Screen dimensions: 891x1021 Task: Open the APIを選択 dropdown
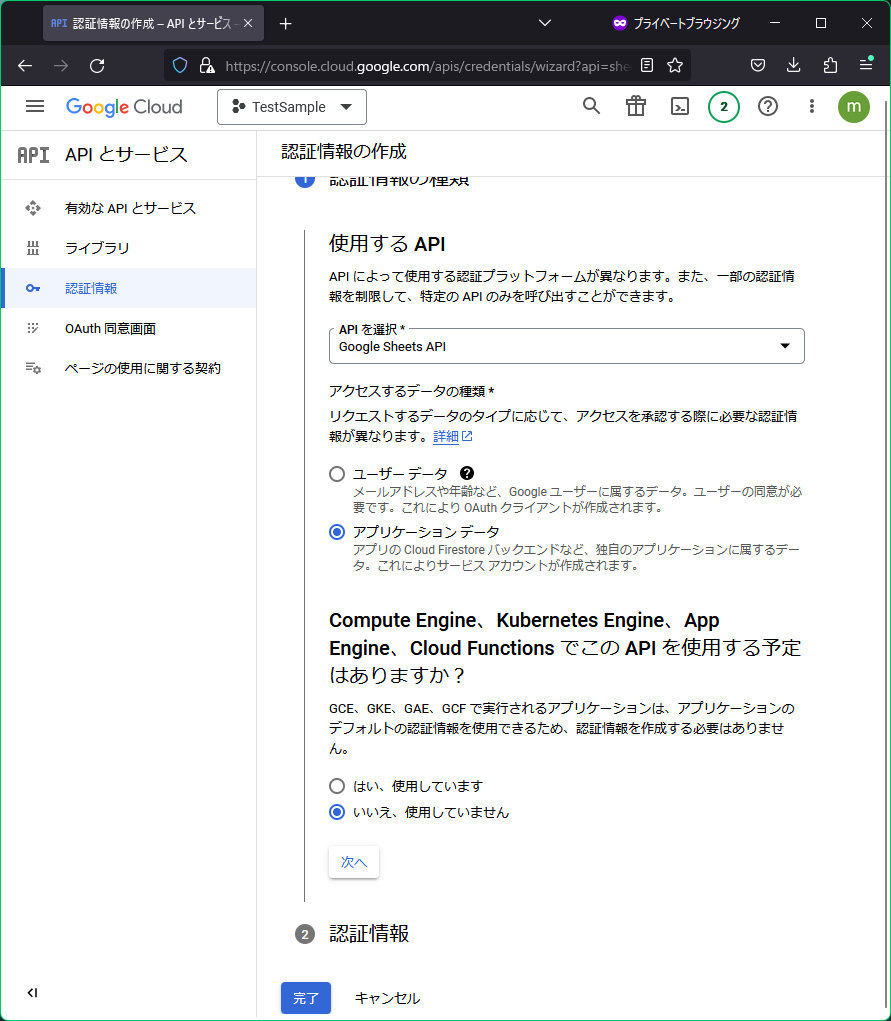pos(566,346)
